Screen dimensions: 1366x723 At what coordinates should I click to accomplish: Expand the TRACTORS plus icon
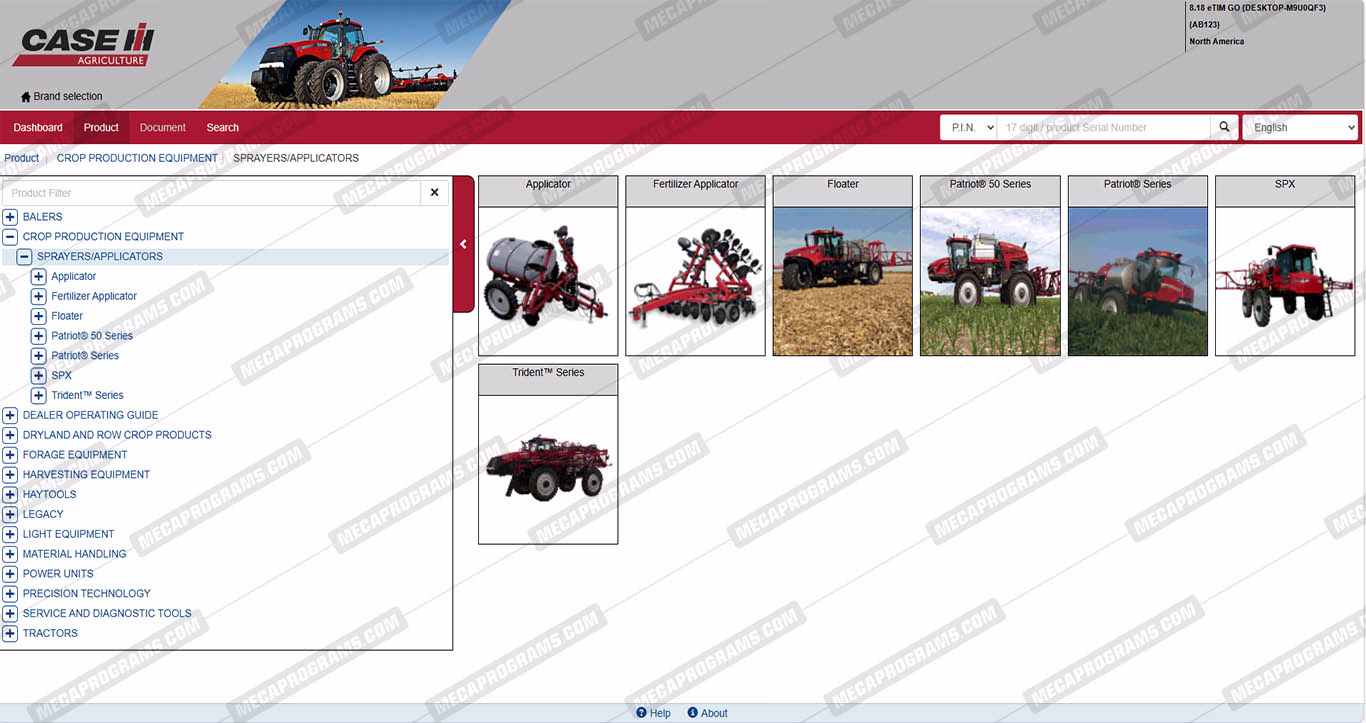point(10,633)
